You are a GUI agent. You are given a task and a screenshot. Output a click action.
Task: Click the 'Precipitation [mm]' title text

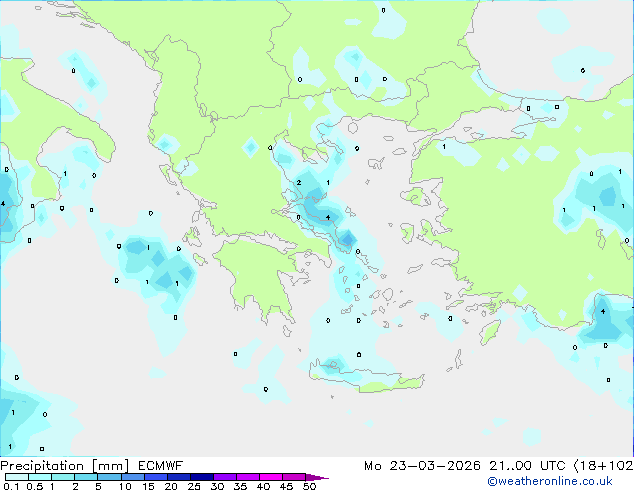point(65,466)
